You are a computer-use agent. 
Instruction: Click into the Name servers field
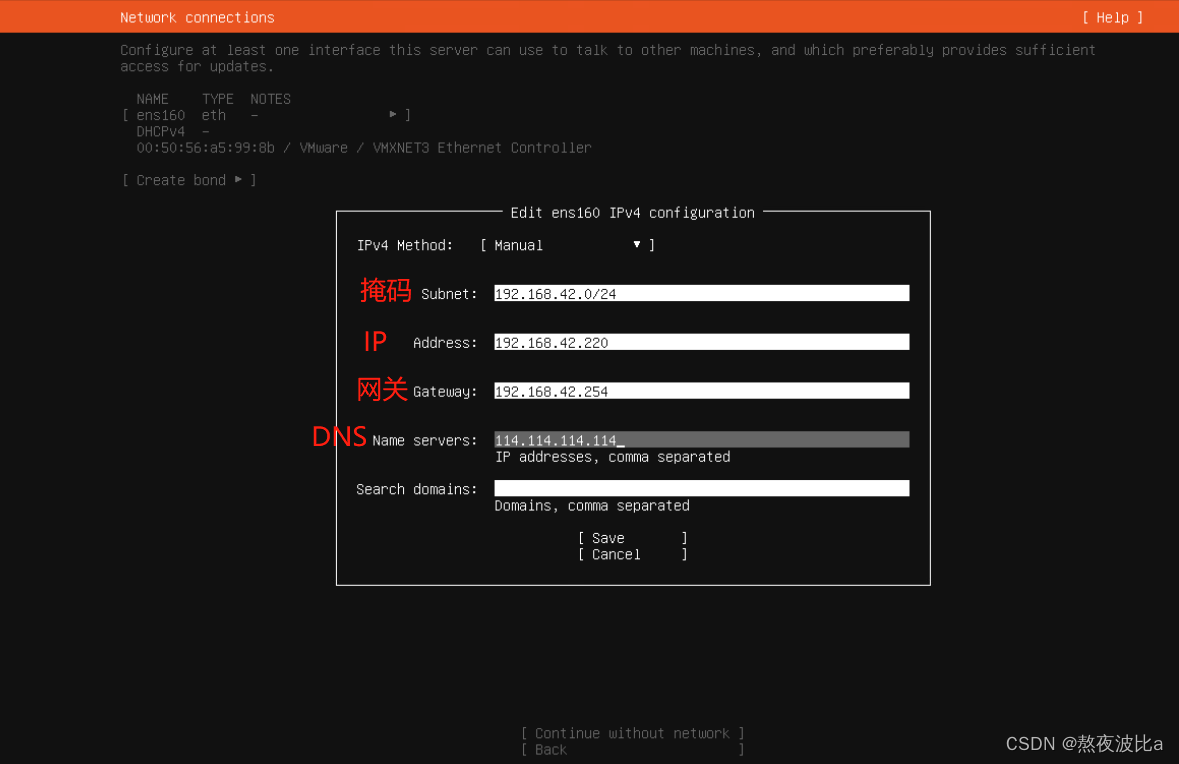(x=701, y=440)
